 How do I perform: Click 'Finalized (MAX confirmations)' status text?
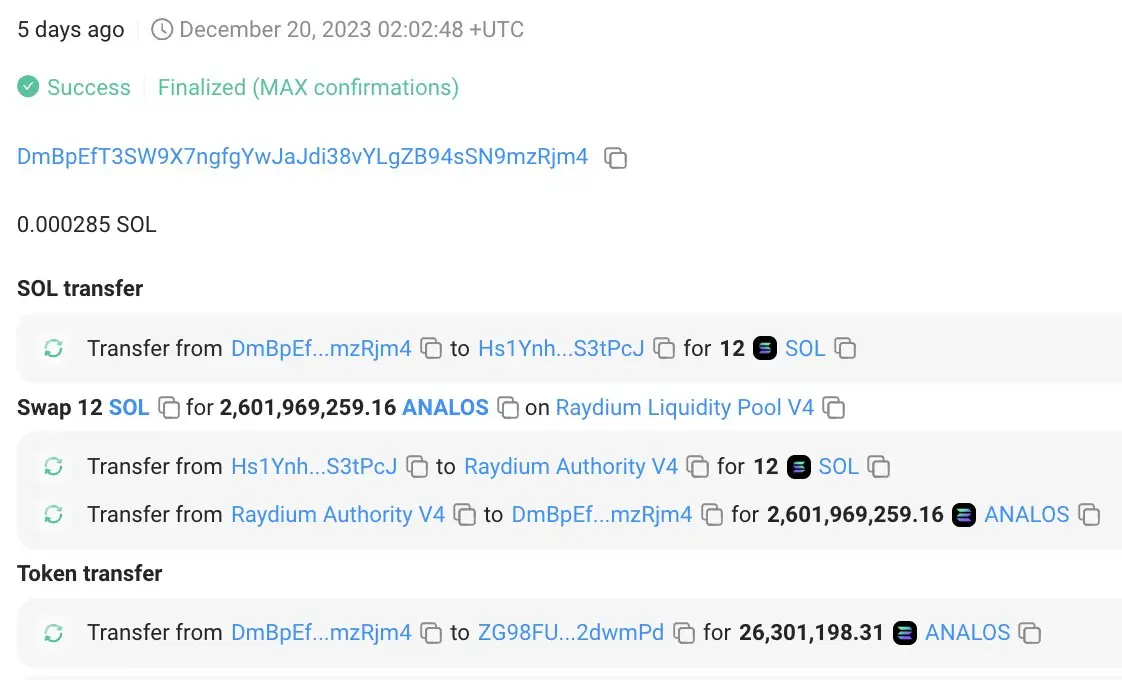(x=308, y=87)
